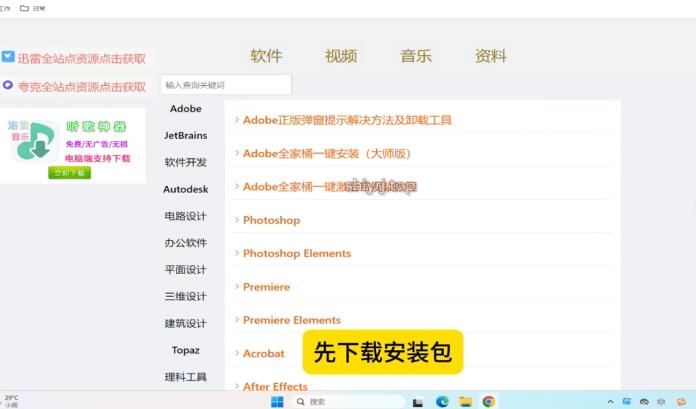Open the 夸克全站点资源点击获取 link
The width and height of the screenshot is (696, 409).
pyautogui.click(x=82, y=87)
